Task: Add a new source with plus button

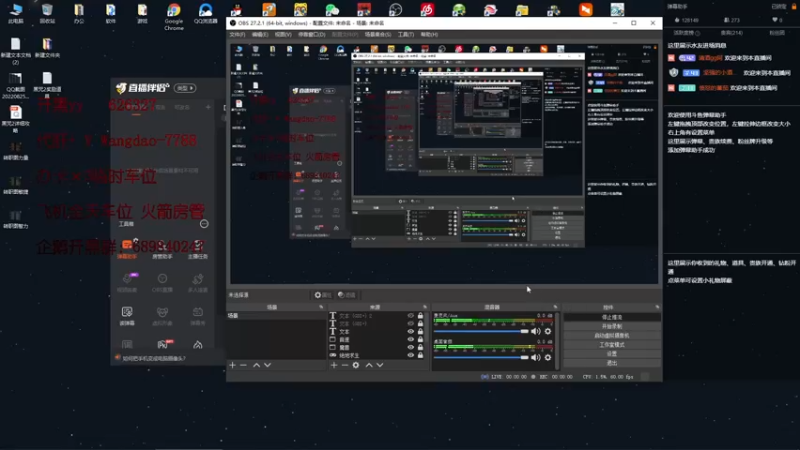Action: 334,365
